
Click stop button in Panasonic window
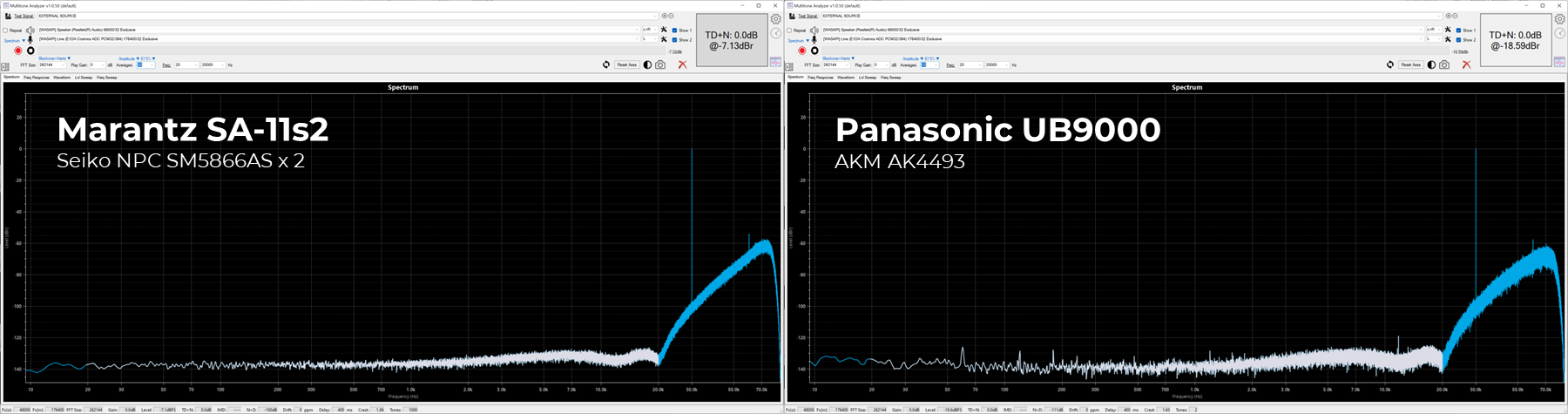coord(814,51)
